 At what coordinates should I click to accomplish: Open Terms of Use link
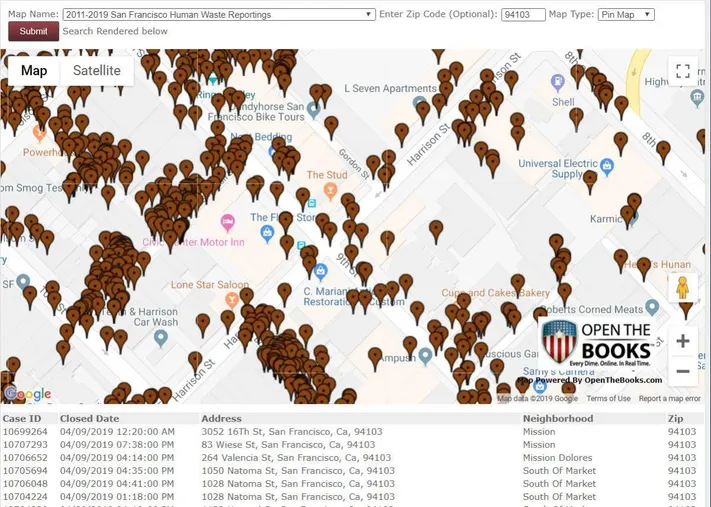[x=608, y=399]
